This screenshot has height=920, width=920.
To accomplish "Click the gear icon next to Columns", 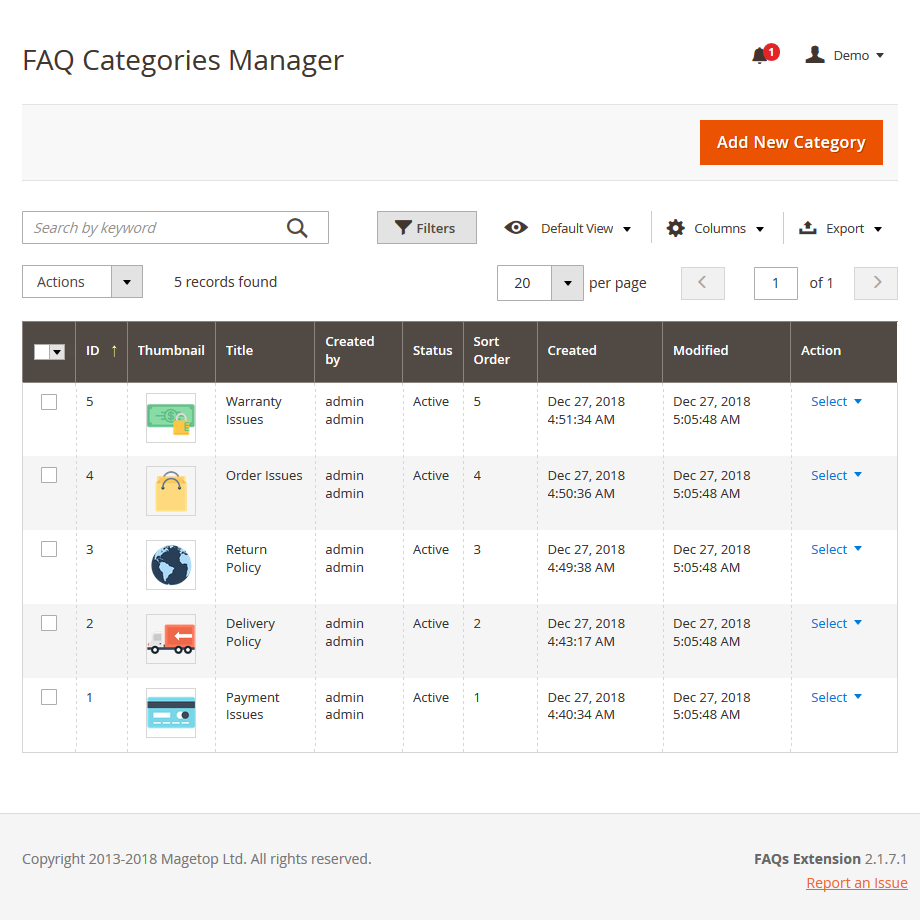I will point(675,228).
